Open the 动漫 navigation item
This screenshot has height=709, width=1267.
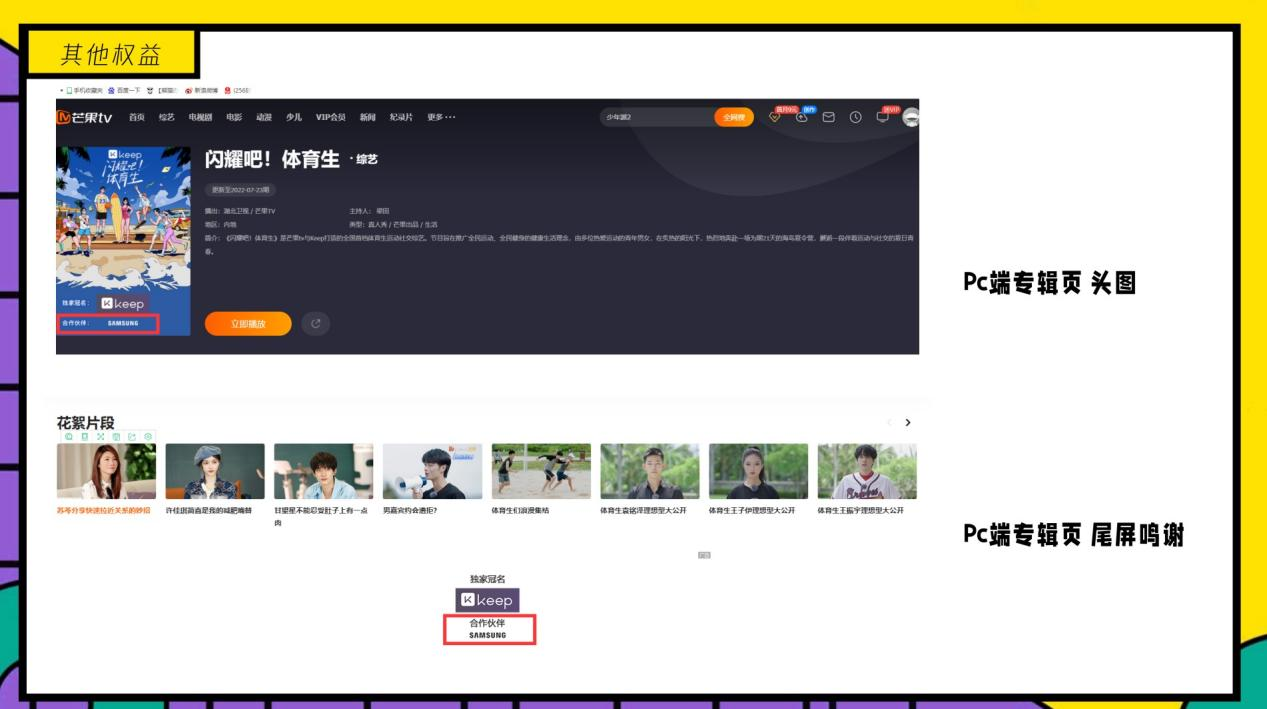[263, 117]
